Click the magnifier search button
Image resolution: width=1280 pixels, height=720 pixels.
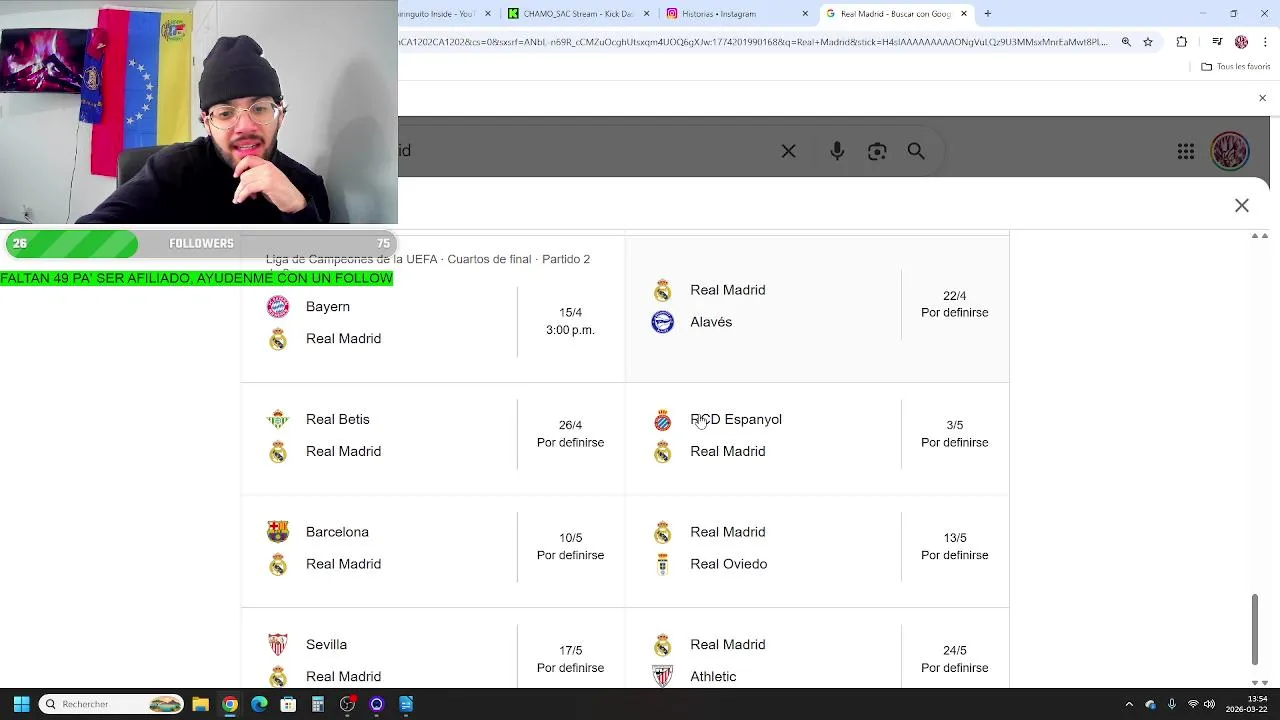(916, 151)
